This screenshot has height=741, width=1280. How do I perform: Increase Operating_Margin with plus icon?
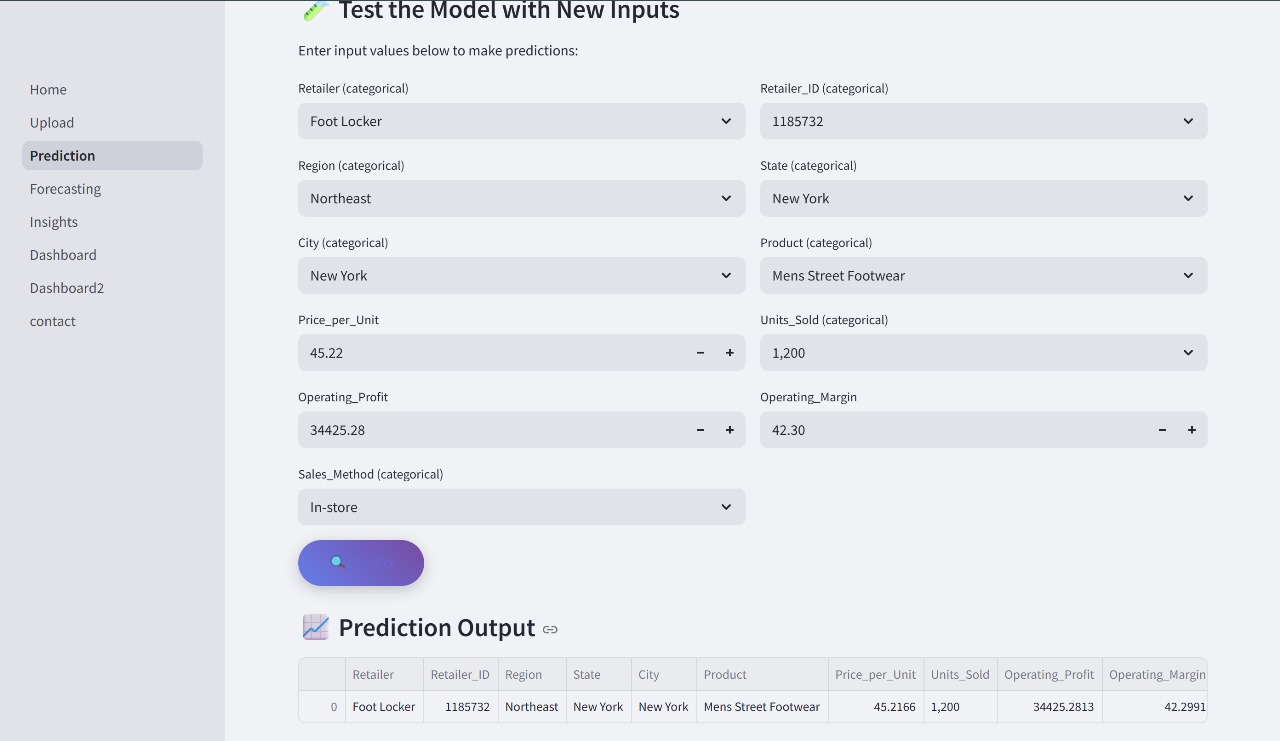click(1192, 430)
